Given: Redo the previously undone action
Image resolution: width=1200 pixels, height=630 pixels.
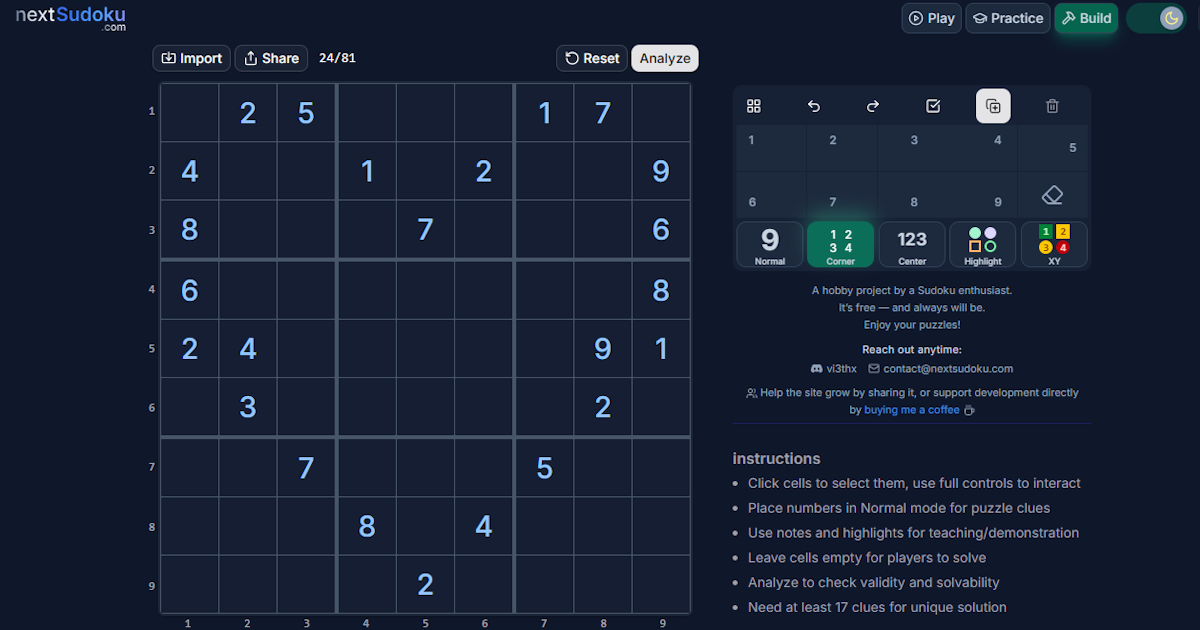Looking at the screenshot, I should 873,106.
